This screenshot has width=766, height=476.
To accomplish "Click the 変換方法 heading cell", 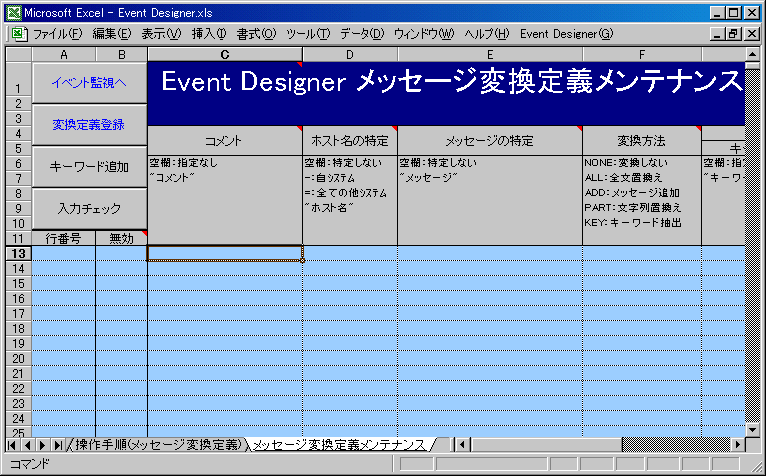I will click(641, 141).
